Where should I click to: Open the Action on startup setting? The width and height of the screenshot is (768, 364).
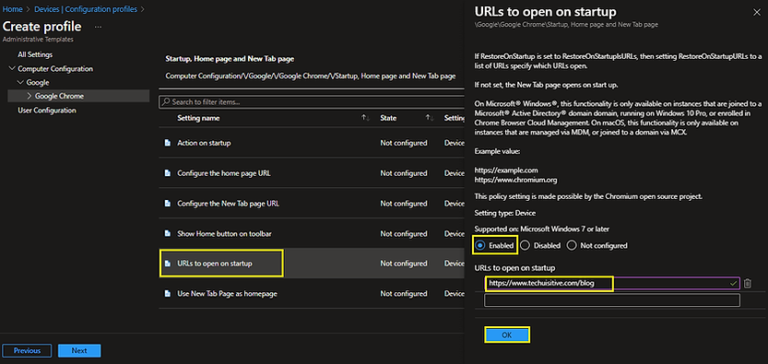[204, 143]
